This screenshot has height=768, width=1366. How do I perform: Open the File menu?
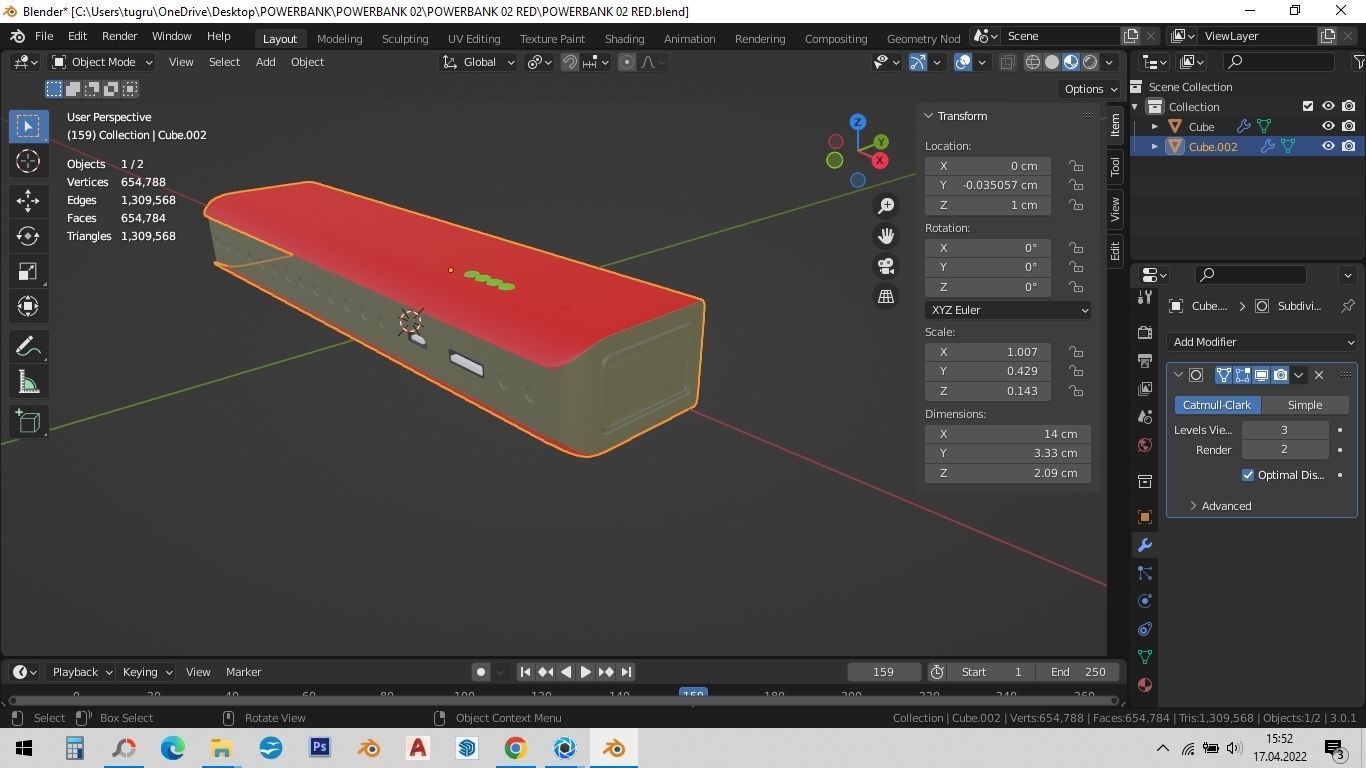[44, 36]
